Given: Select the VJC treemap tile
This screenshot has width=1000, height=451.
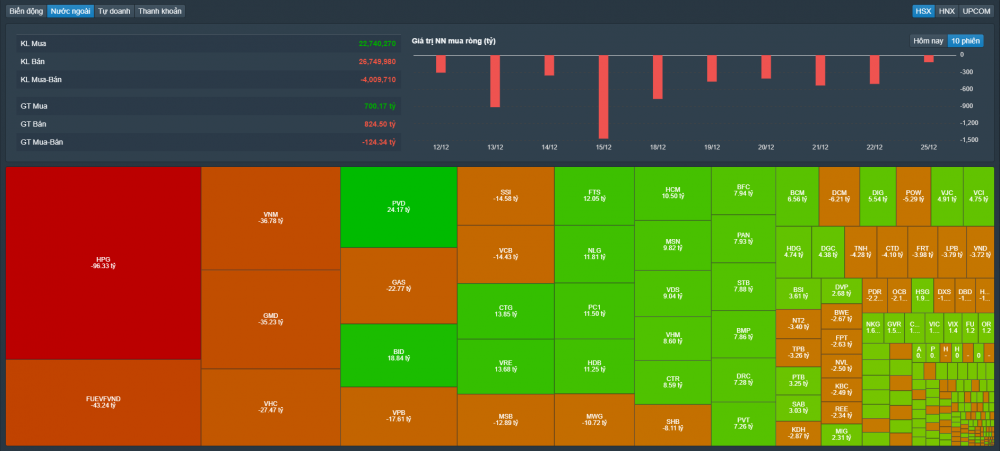Looking at the screenshot, I should (946, 196).
